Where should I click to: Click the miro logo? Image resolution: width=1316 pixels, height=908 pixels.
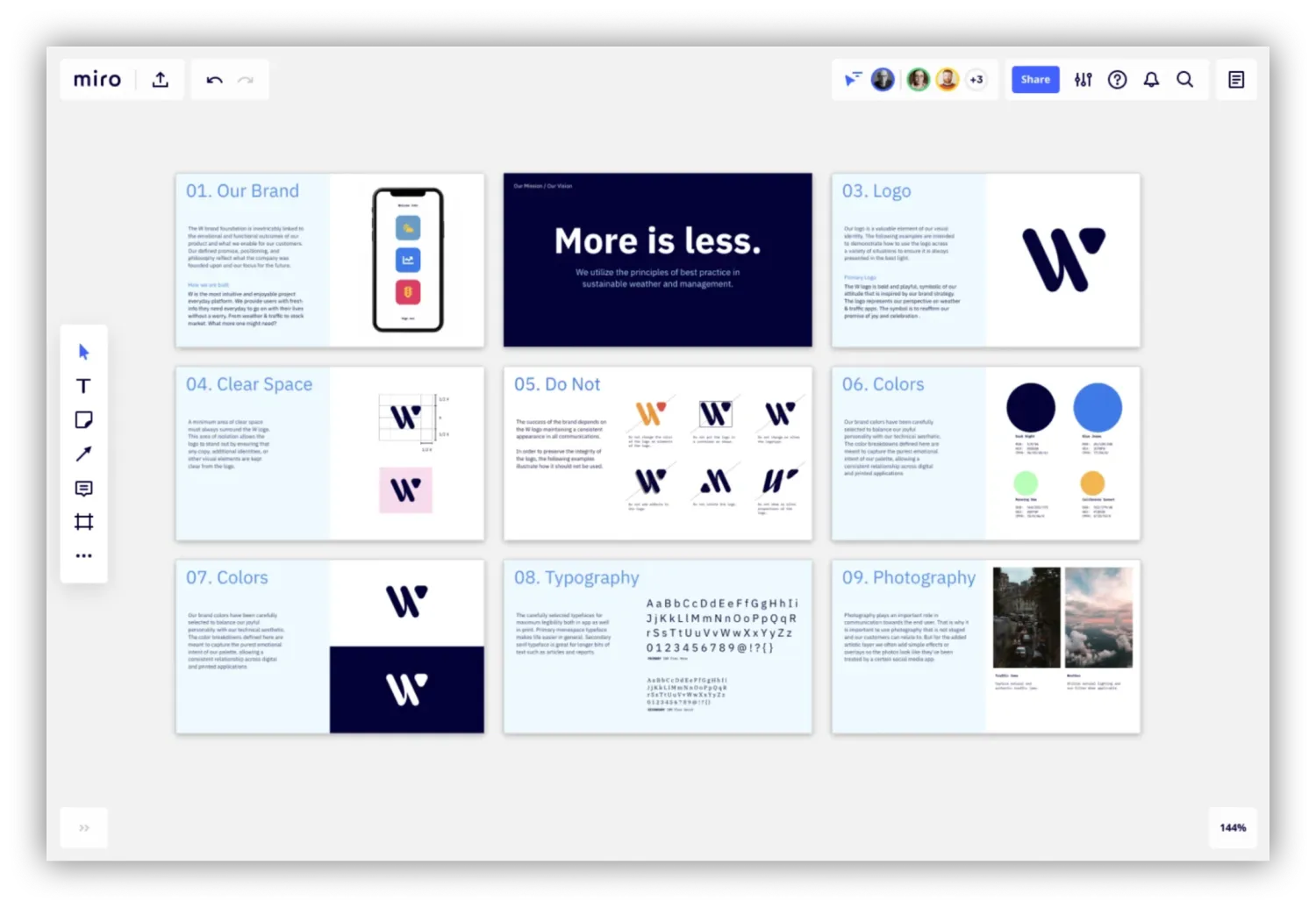click(x=97, y=80)
